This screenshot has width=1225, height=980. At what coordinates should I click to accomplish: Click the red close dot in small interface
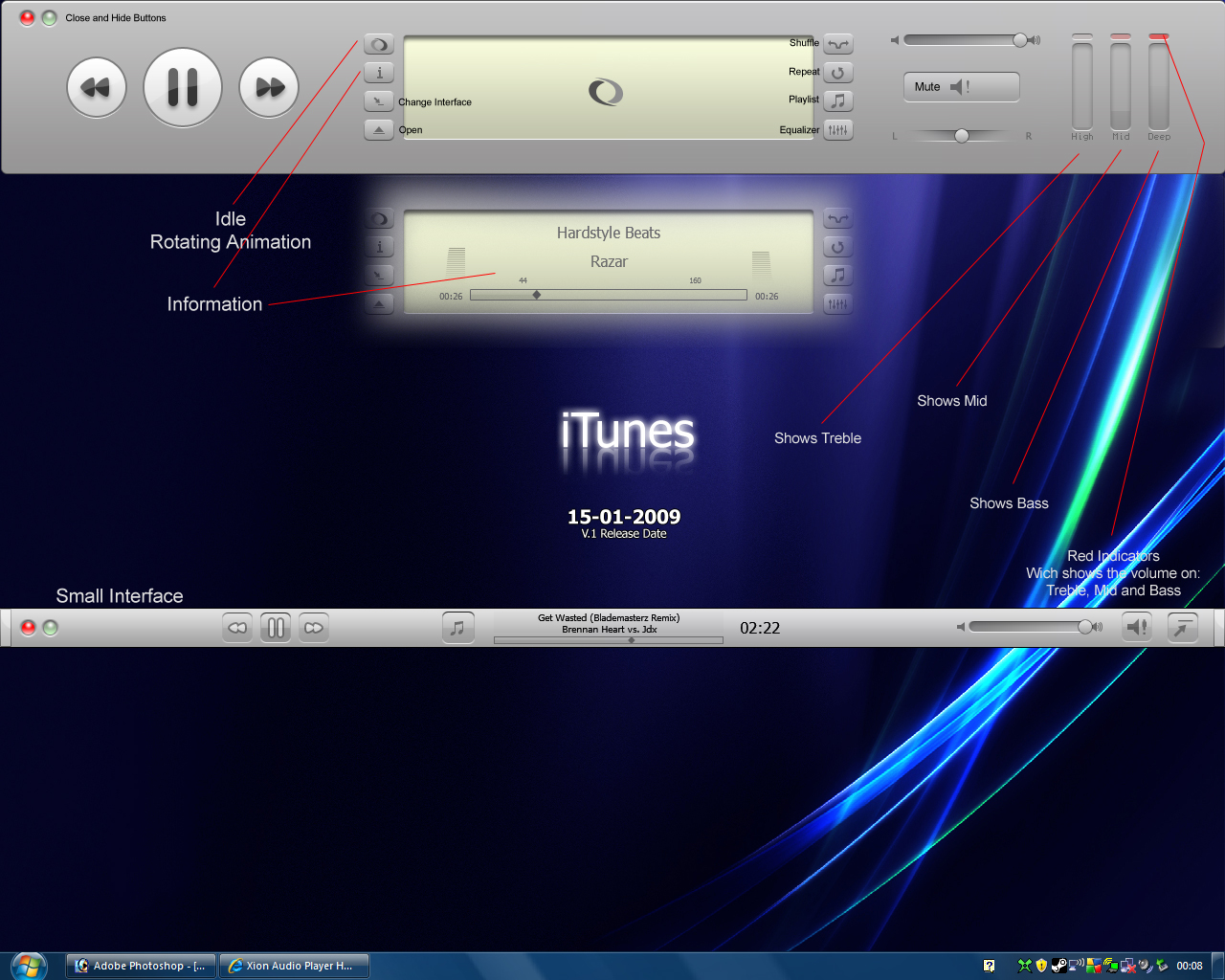[29, 628]
